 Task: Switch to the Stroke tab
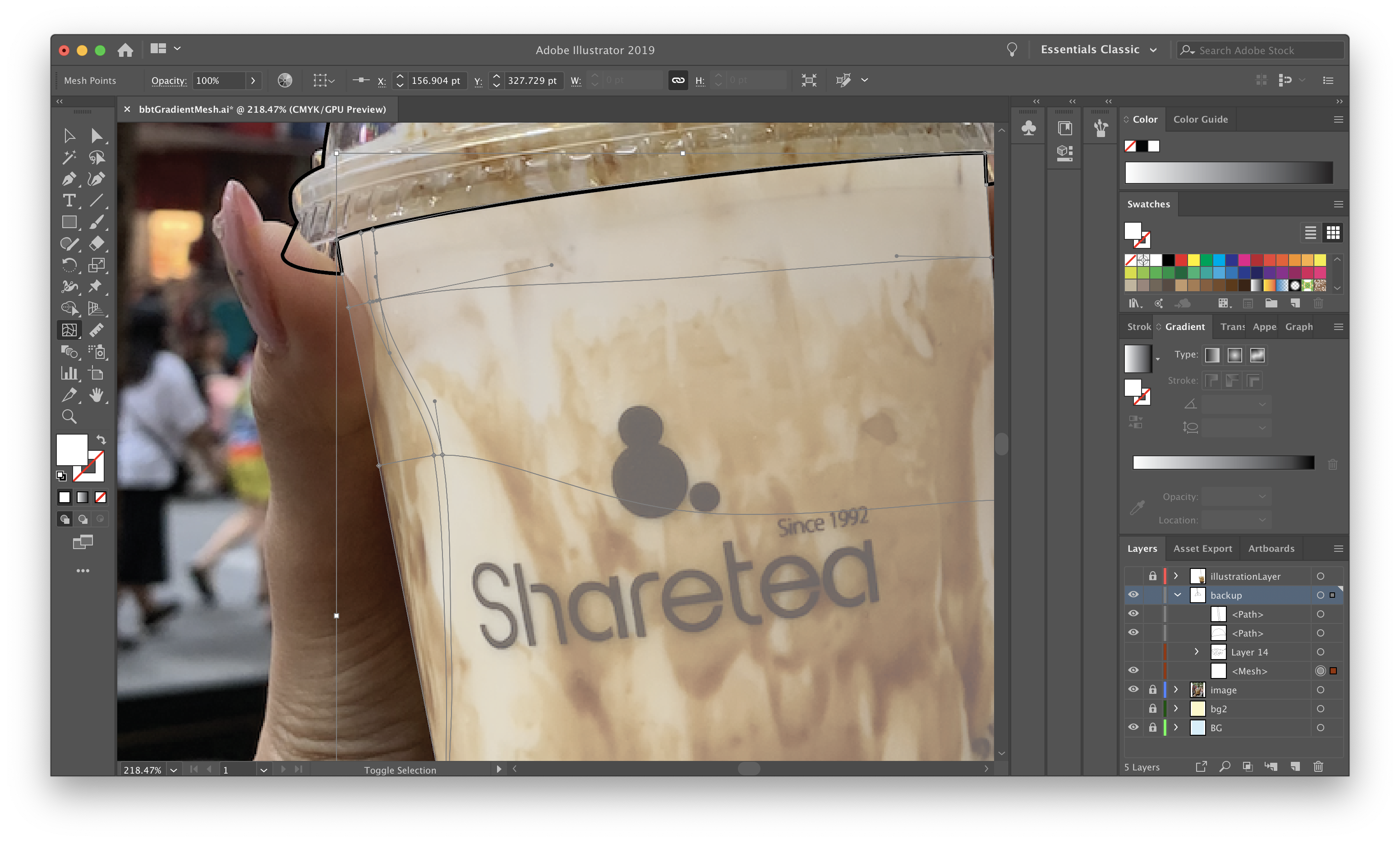point(1139,327)
